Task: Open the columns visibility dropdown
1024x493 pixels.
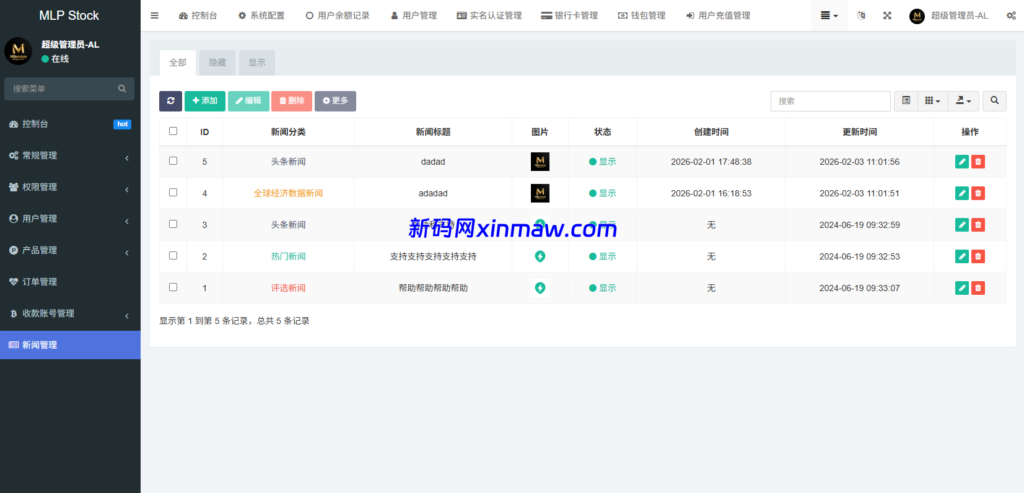Action: 933,101
